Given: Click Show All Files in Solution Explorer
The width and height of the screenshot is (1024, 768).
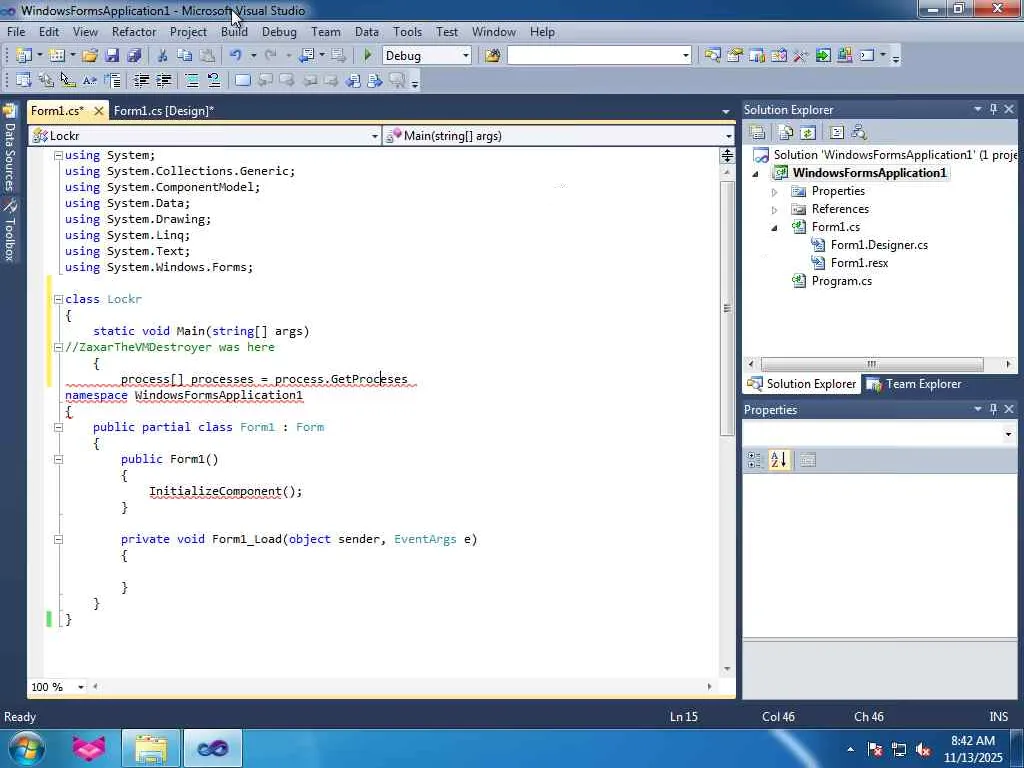Looking at the screenshot, I should (786, 133).
